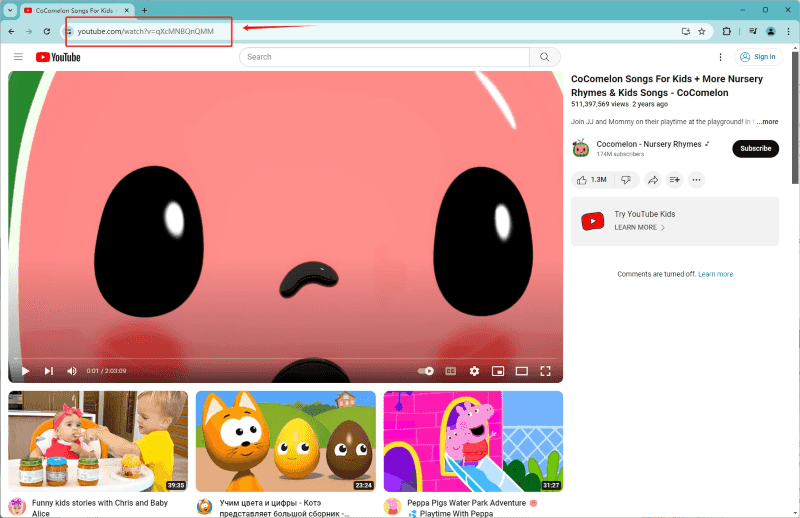Go forward in browser

(x=29, y=31)
